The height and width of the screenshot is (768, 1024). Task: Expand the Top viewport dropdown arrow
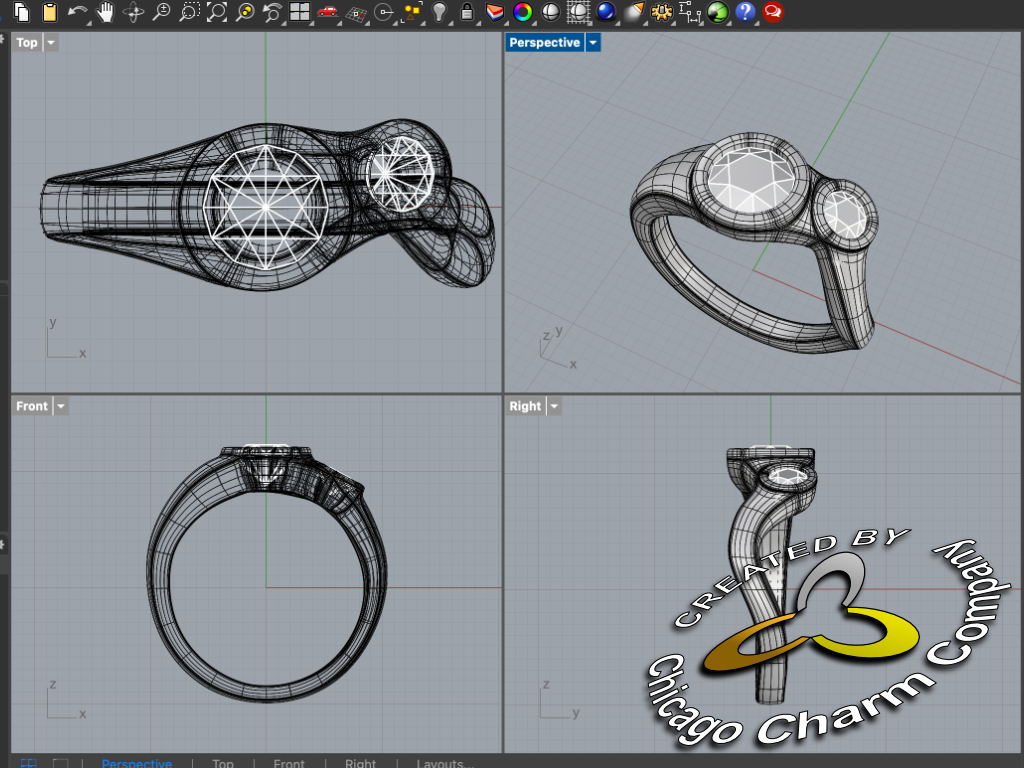point(51,43)
